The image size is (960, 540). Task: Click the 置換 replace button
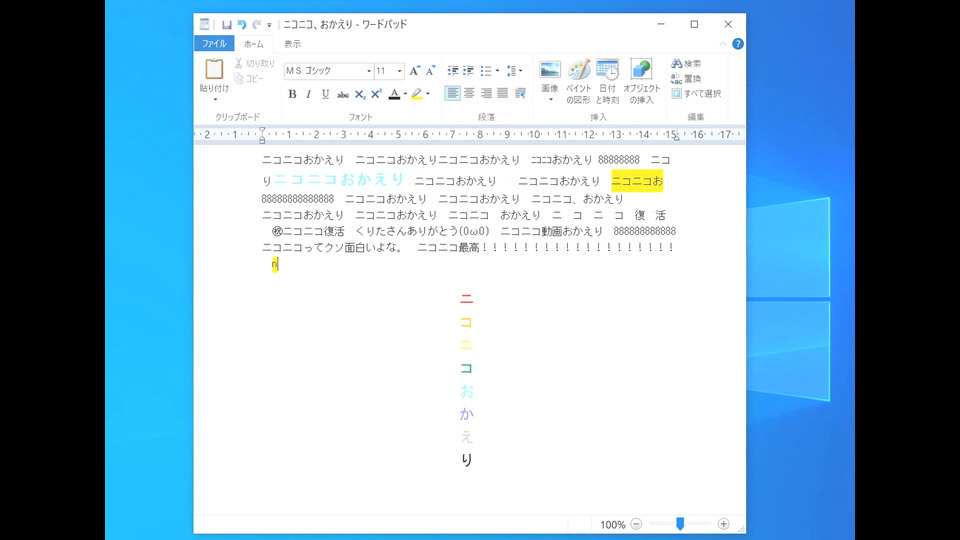point(686,78)
